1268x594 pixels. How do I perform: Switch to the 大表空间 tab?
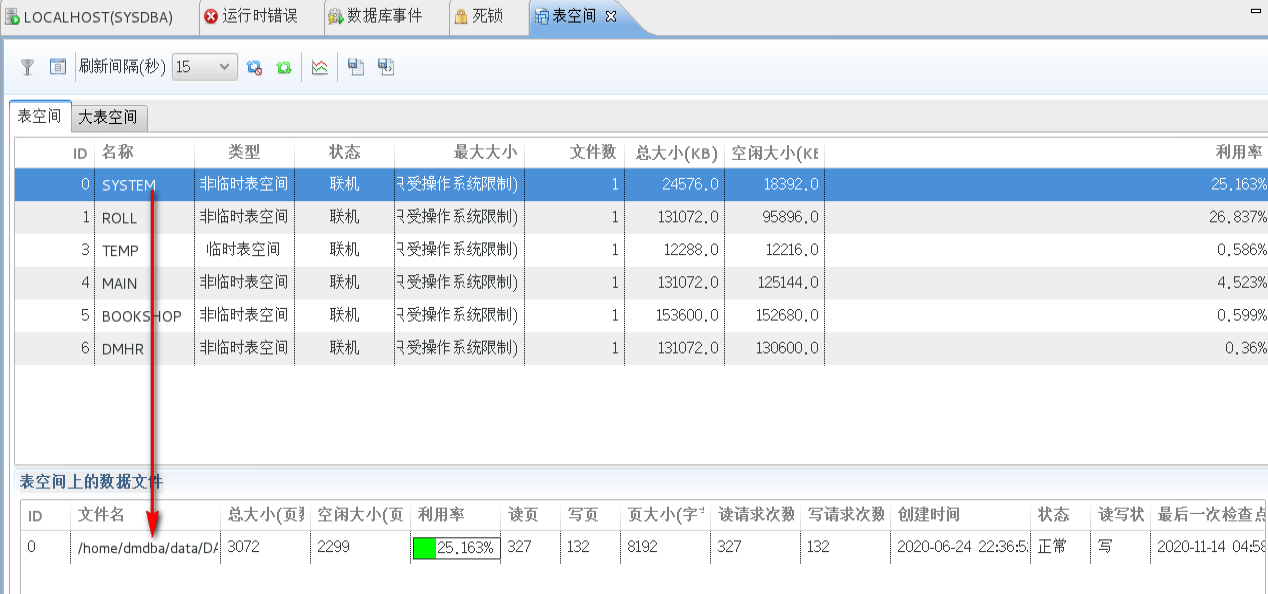110,117
